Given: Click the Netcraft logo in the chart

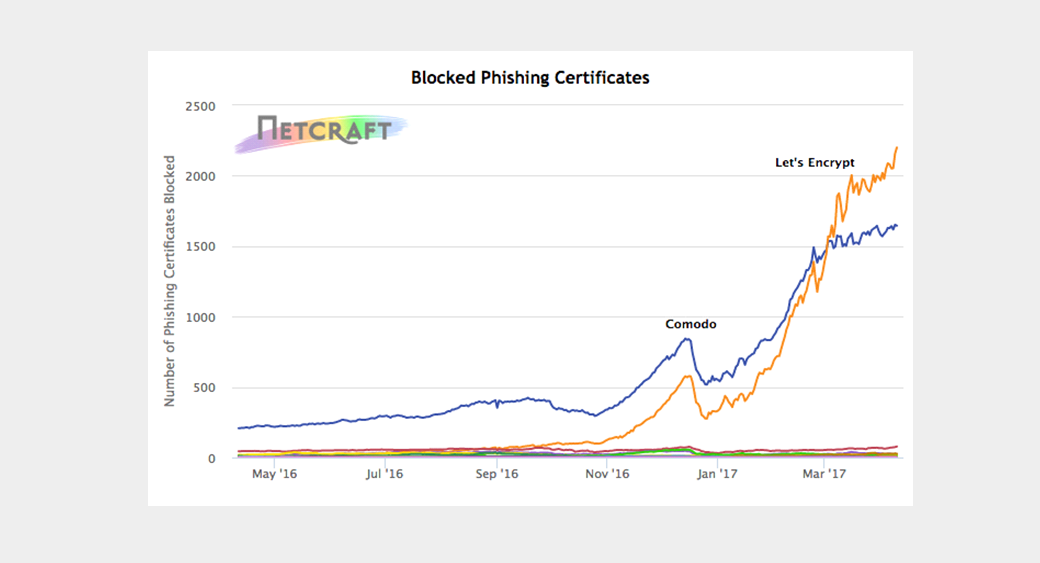Looking at the screenshot, I should [321, 130].
